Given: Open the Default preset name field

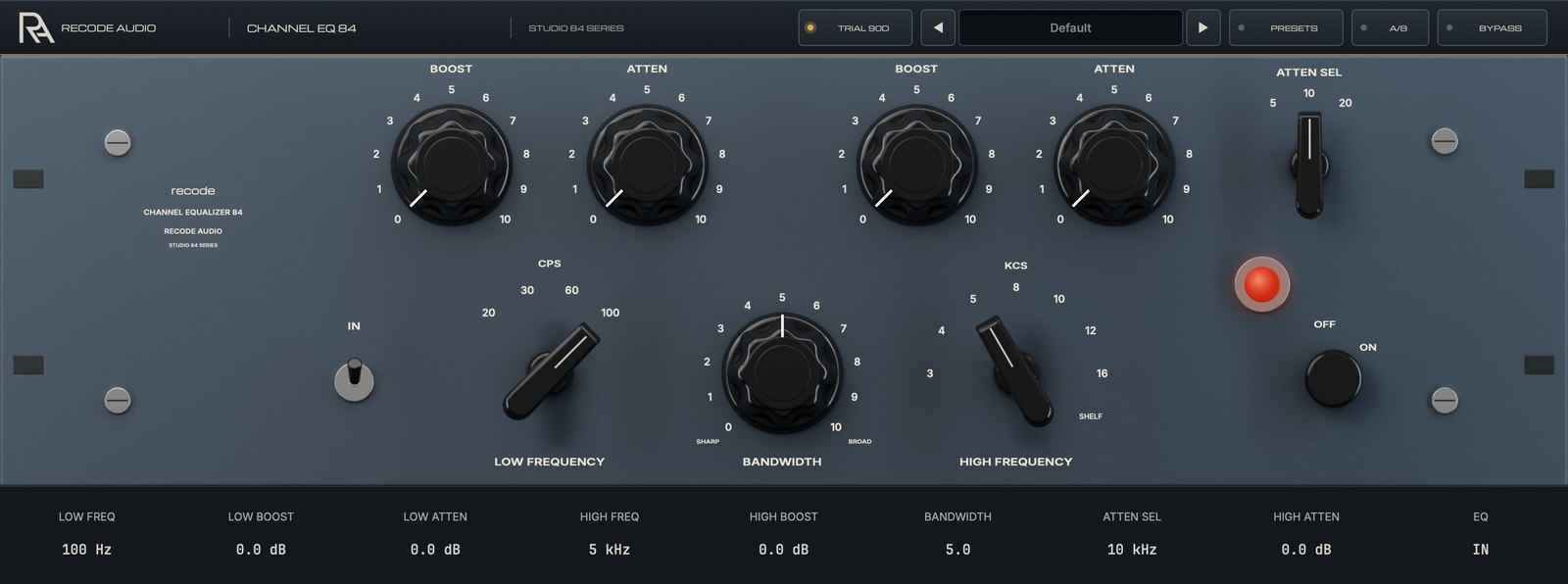Looking at the screenshot, I should pos(1070,27).
